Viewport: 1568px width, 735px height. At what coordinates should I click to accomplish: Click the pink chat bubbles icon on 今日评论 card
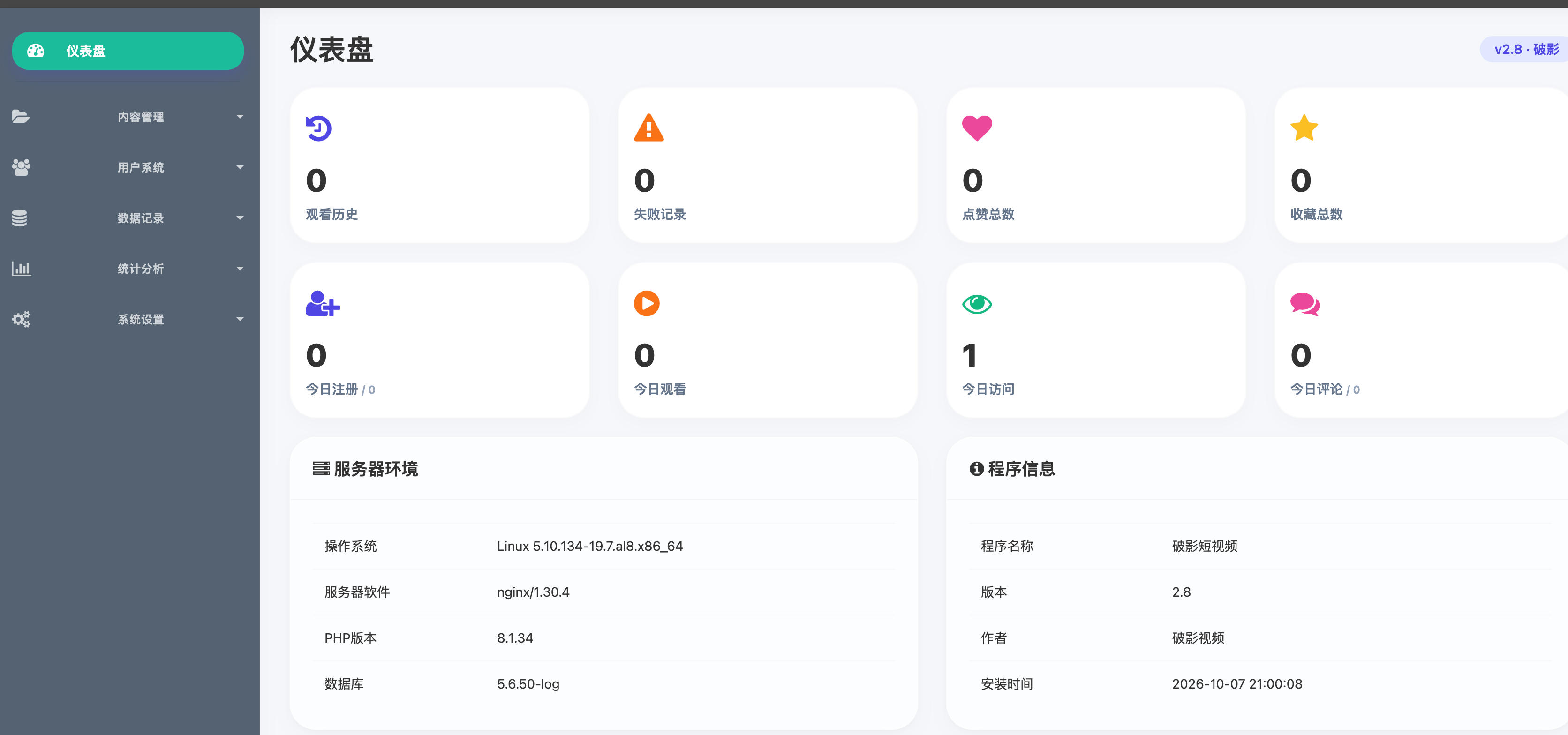1305,304
